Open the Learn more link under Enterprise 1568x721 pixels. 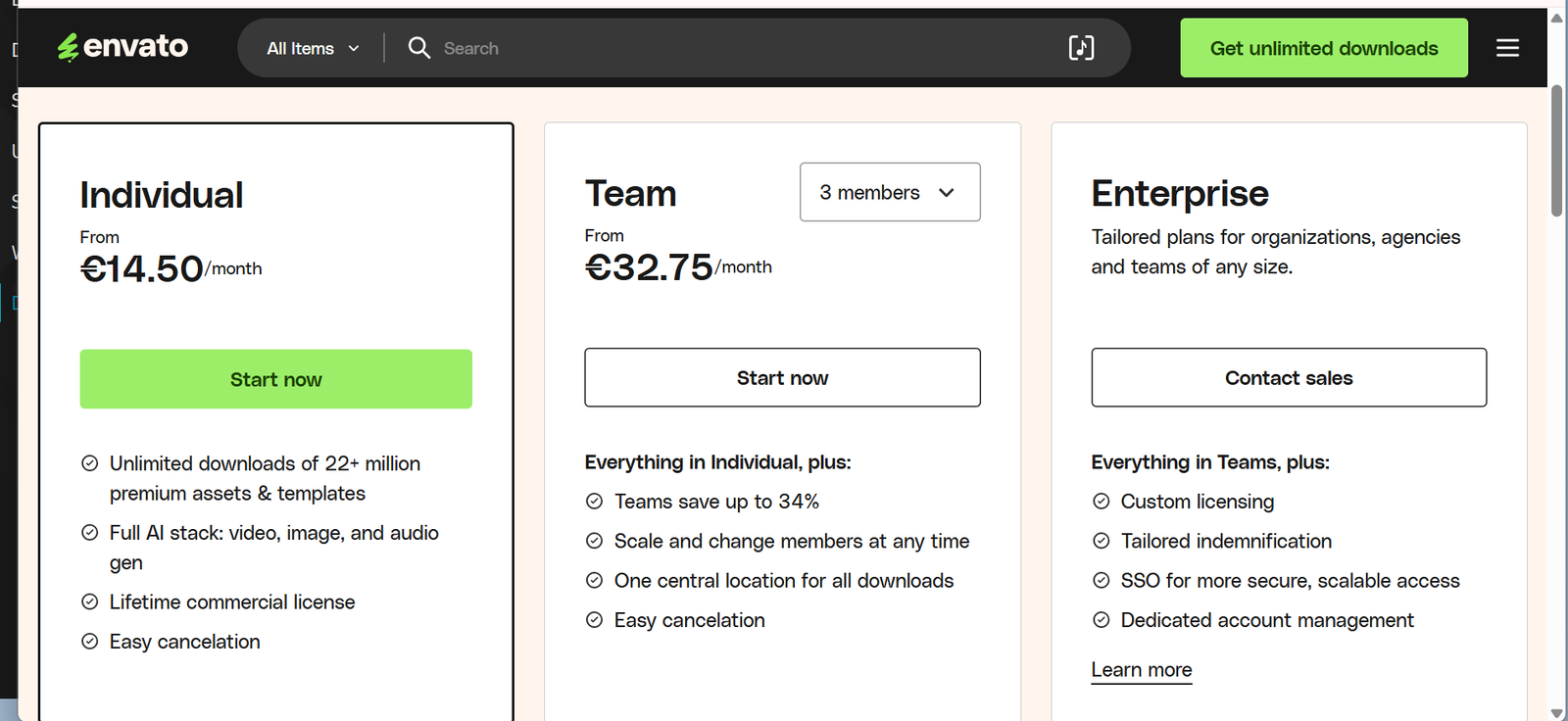click(1141, 670)
